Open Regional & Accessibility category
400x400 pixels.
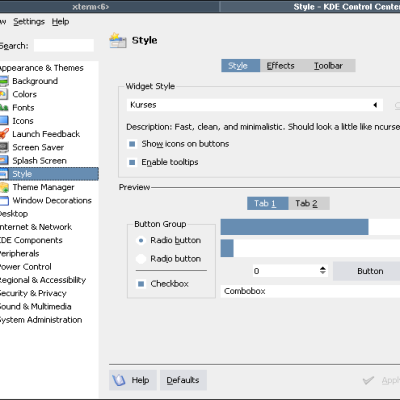tap(43, 280)
